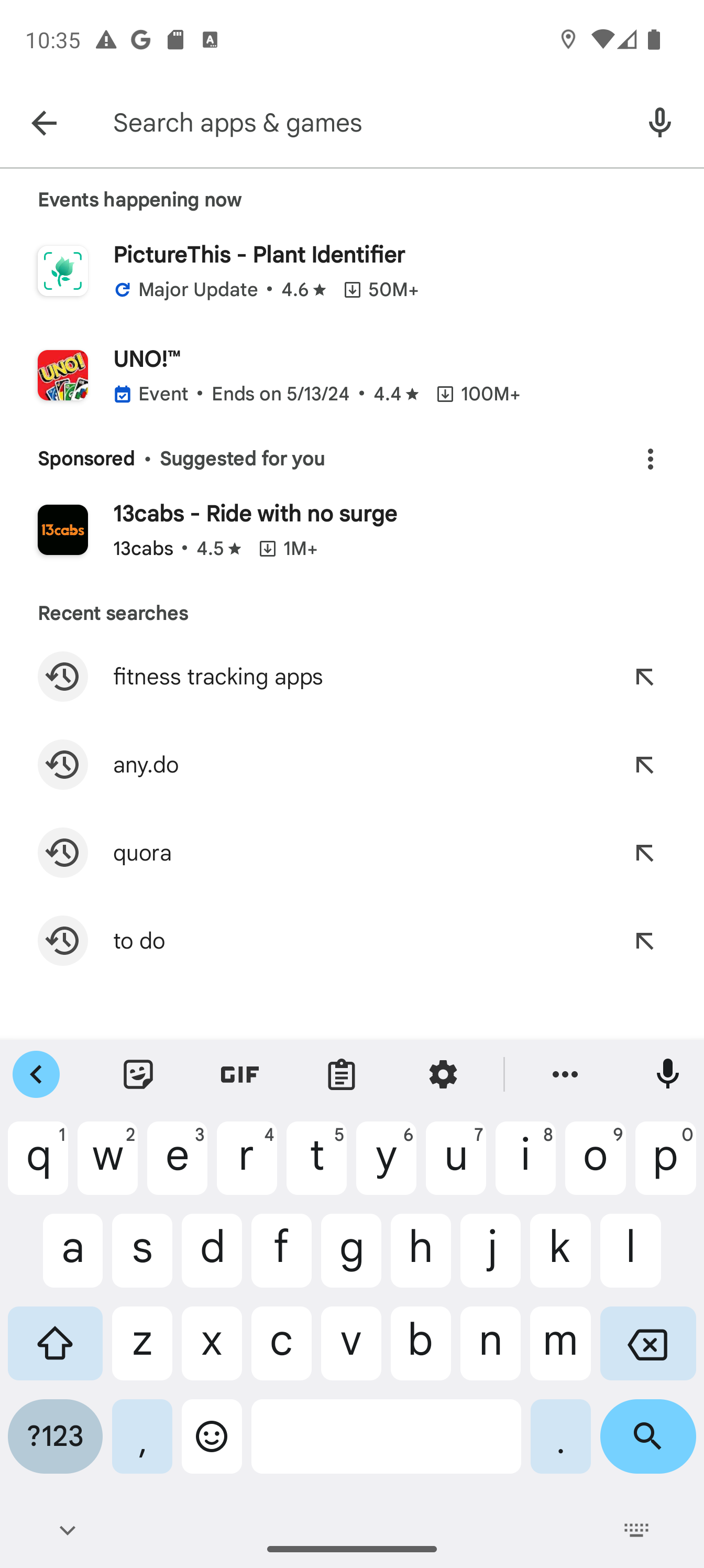704x1568 pixels.
Task: Fill search with 'quora' arrow
Action: tap(644, 853)
